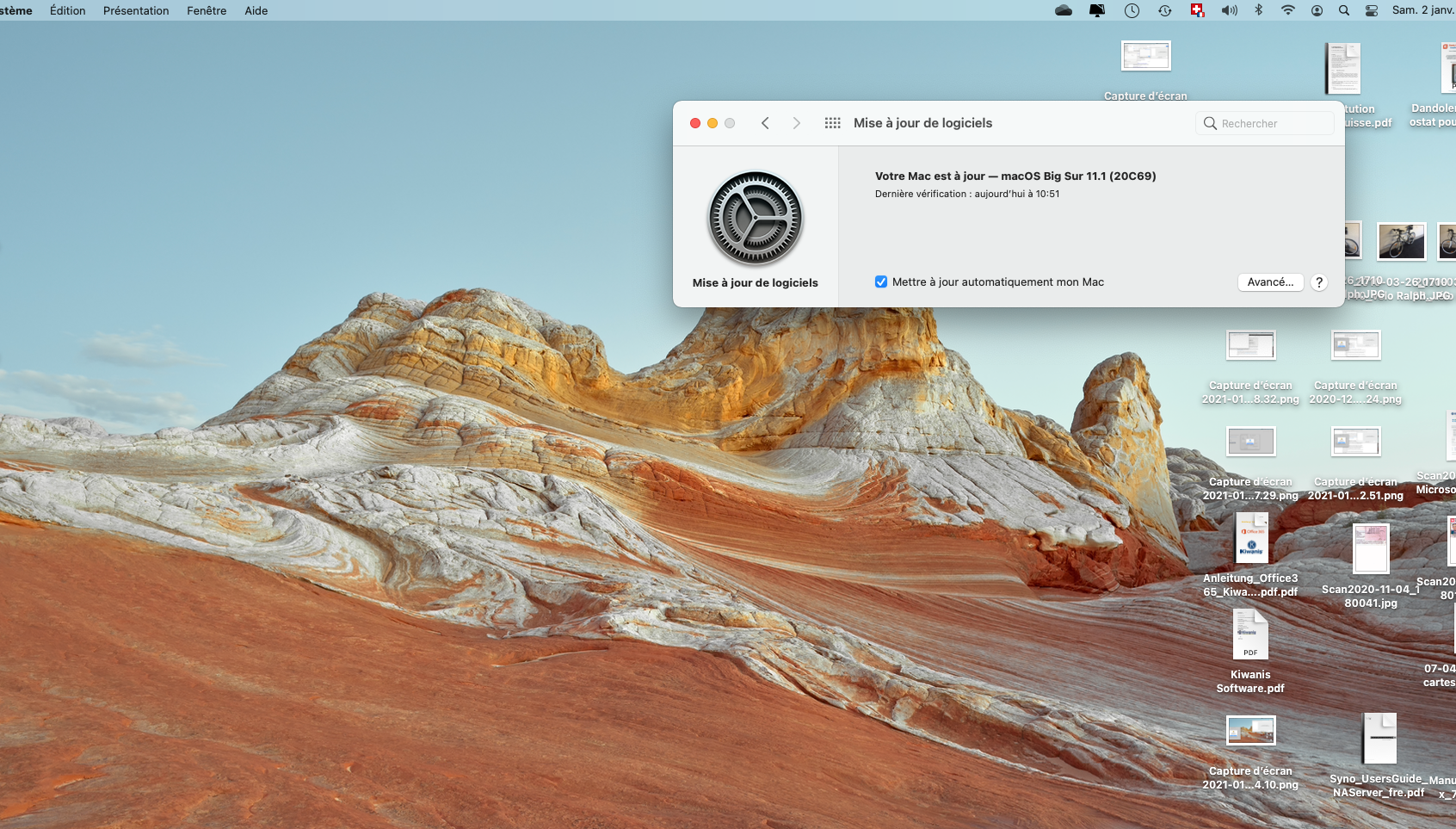Open the Fenêtre menu
1456x829 pixels.
[207, 10]
